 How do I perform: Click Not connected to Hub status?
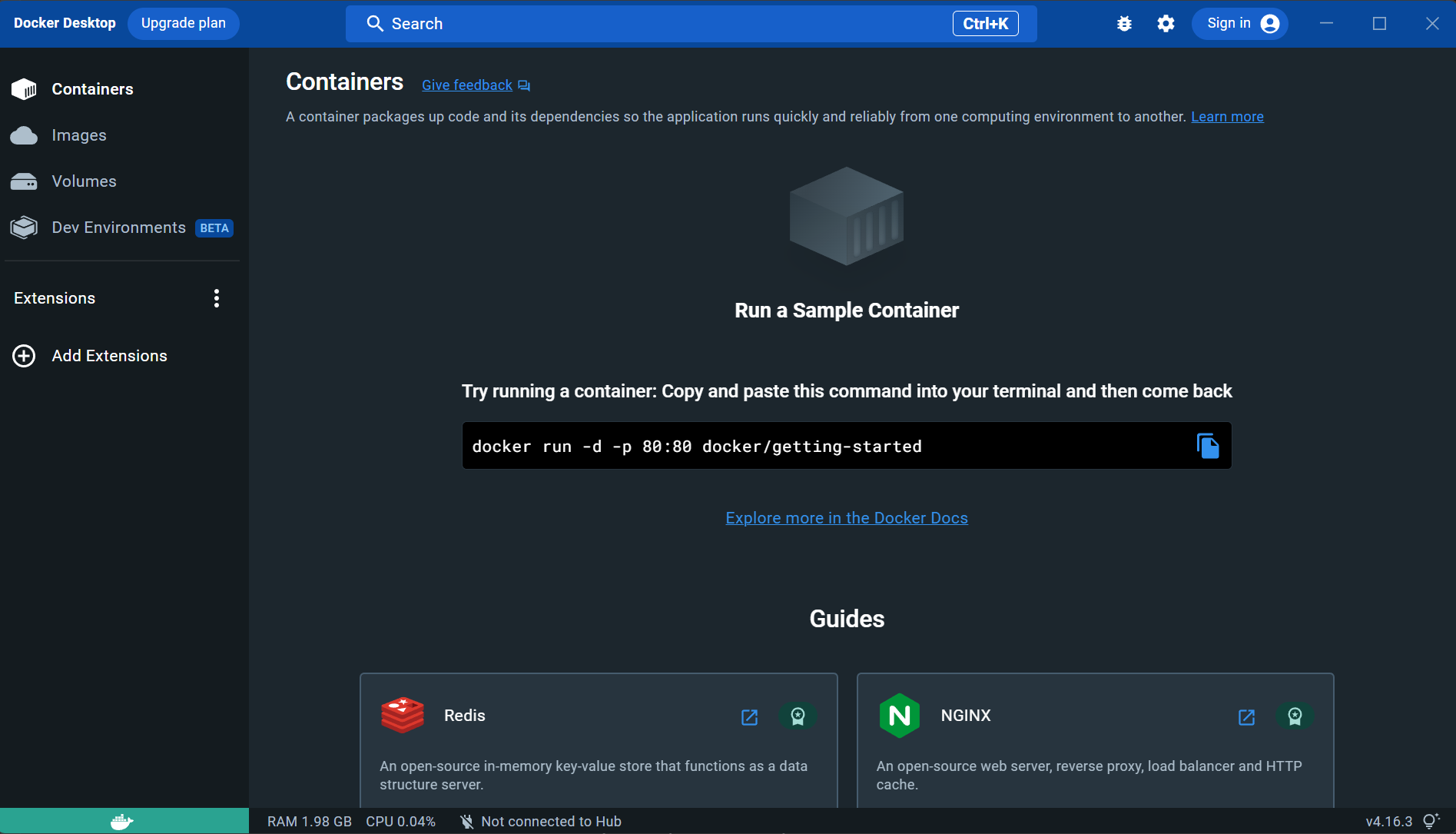coord(551,822)
